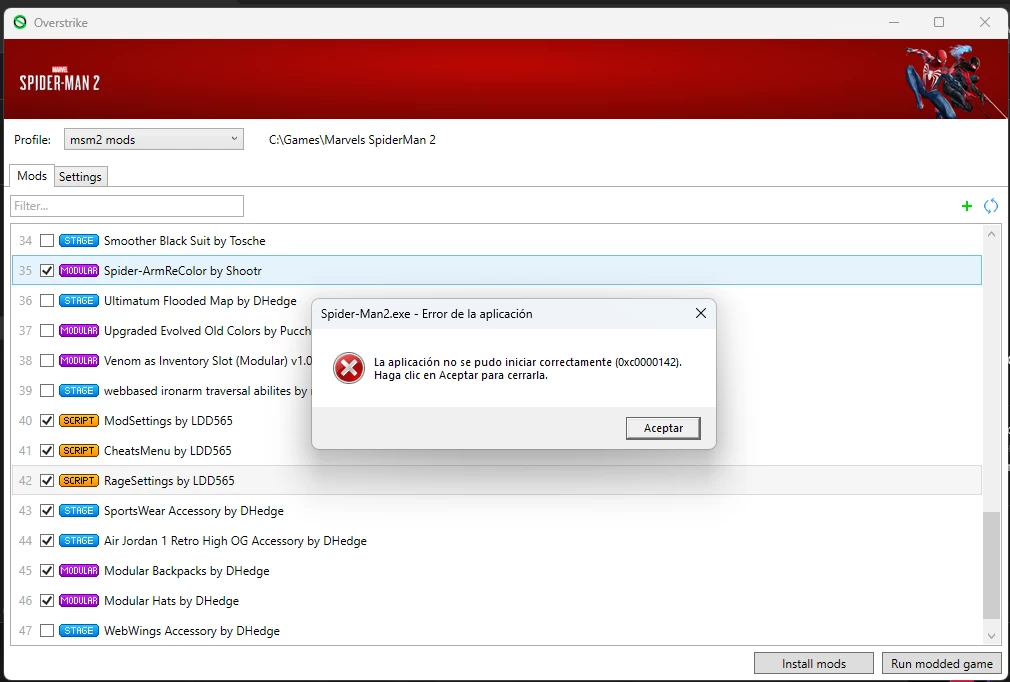Disable the ModSettings by LDD565 checkbox
The height and width of the screenshot is (682, 1010).
[x=46, y=421]
